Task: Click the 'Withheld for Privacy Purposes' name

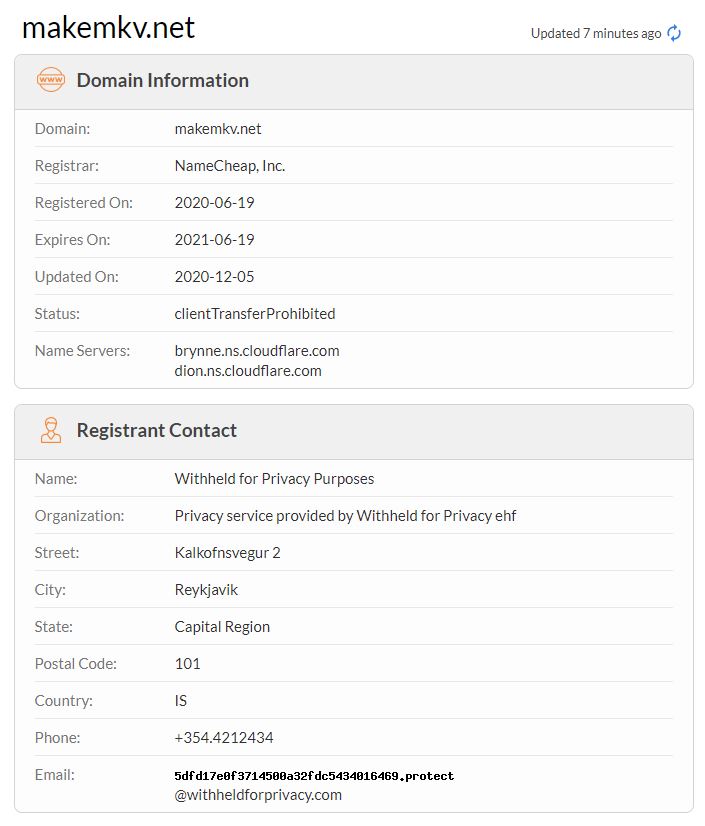Action: [x=274, y=478]
